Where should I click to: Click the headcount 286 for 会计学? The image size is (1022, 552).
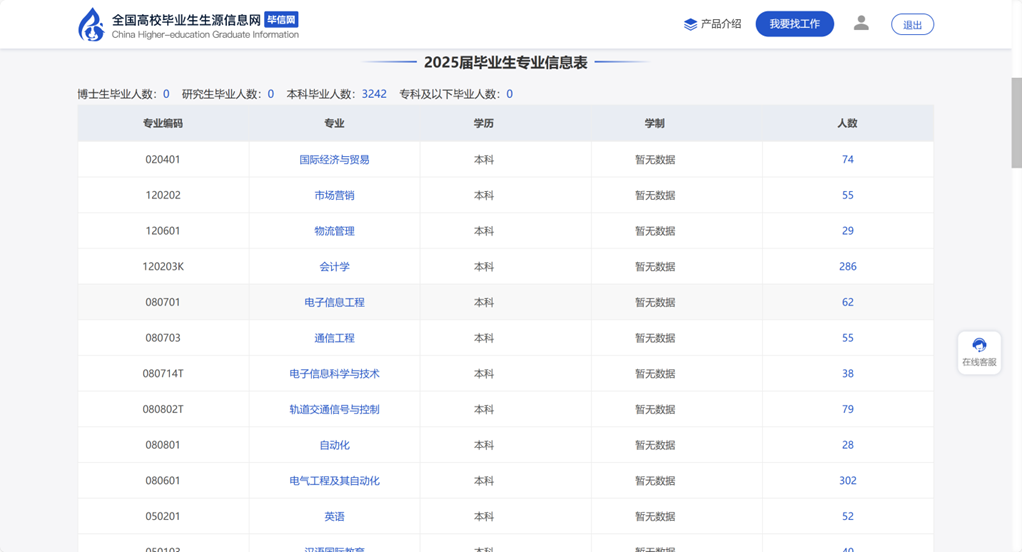pos(847,266)
